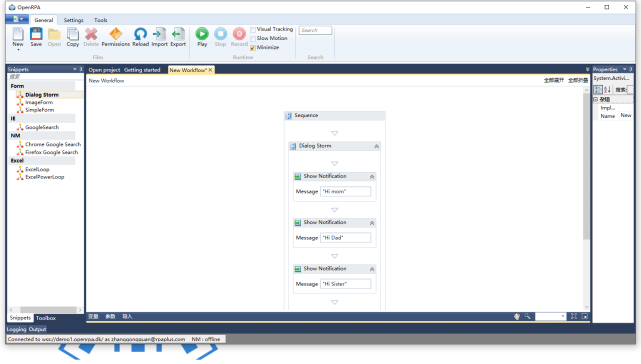Click the Import icon
Viewport: 641px width, 364px height.
click(x=159, y=34)
